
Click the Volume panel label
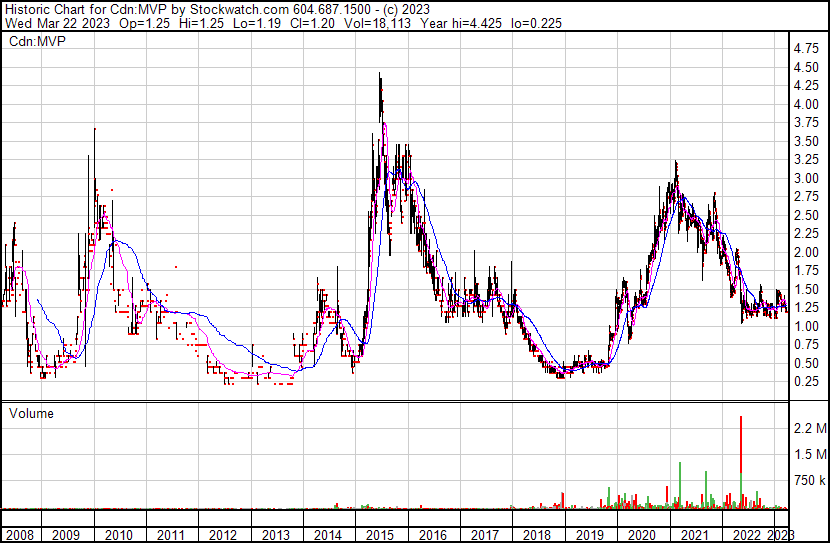coord(32,413)
